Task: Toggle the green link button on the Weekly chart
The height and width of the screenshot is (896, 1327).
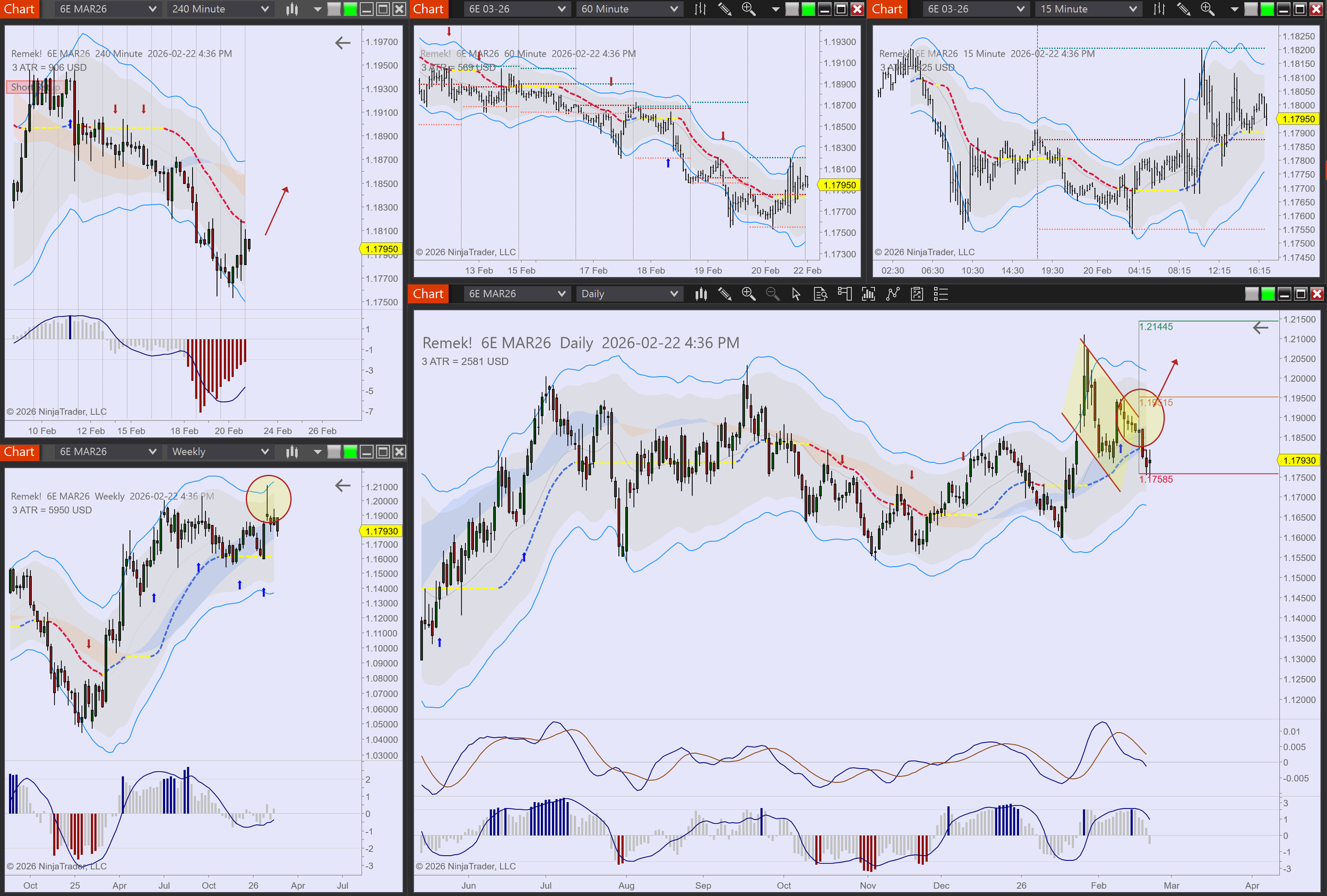Action: coord(350,452)
